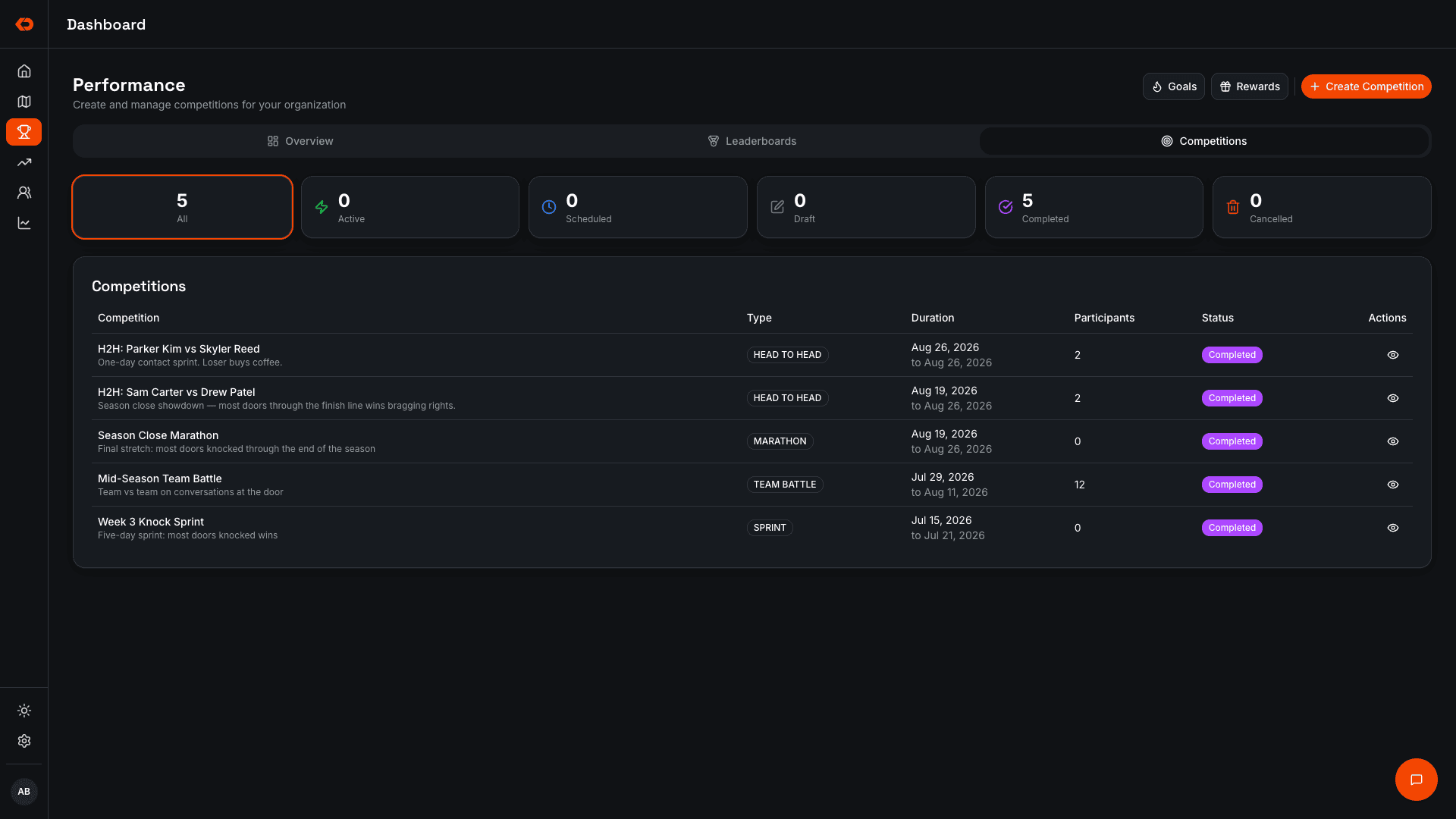Viewport: 1456px width, 819px height.
Task: Click the Participants column header
Action: pos(1104,318)
